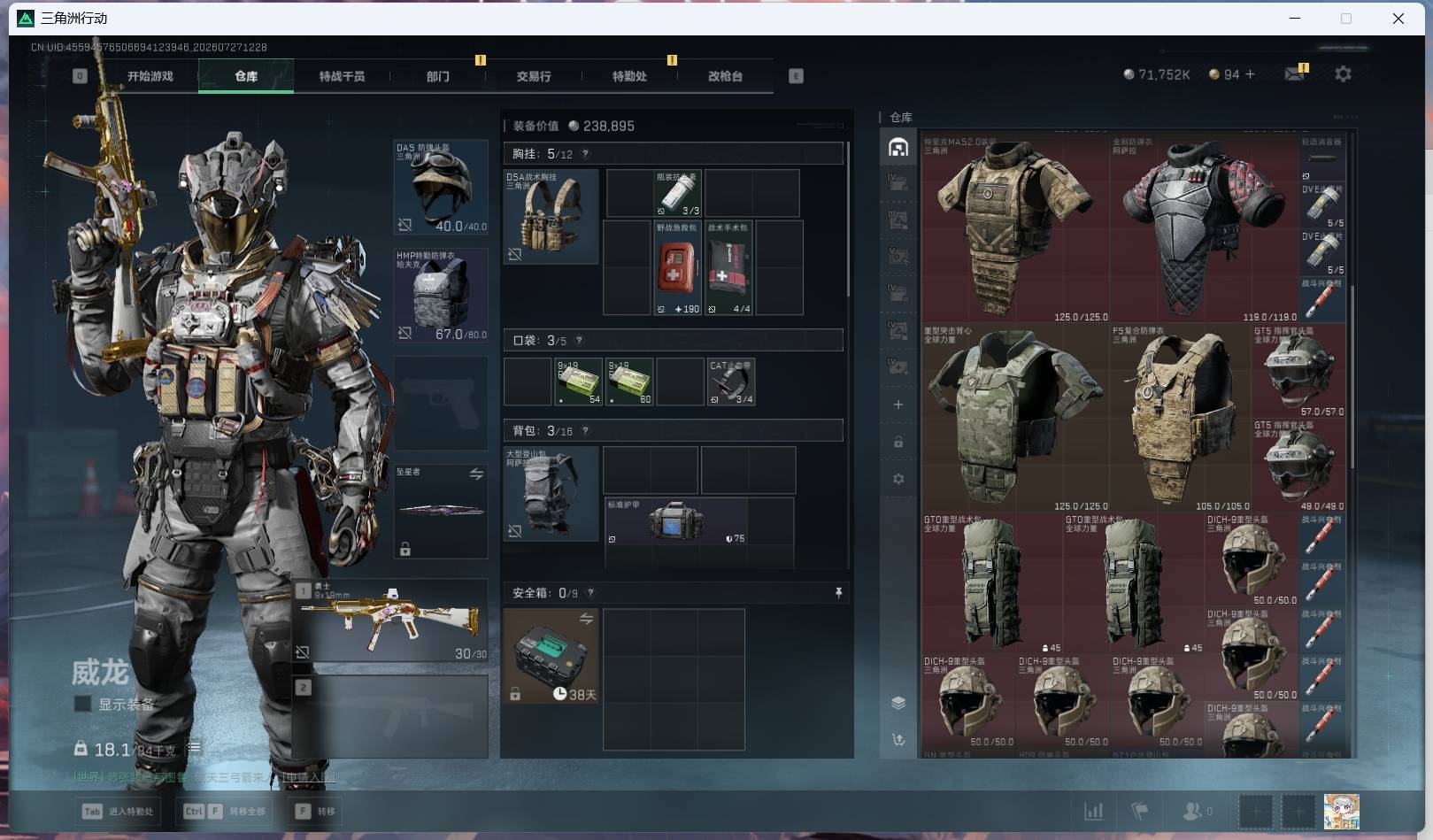Toggle the 显示装备 checkbox

pos(82,704)
